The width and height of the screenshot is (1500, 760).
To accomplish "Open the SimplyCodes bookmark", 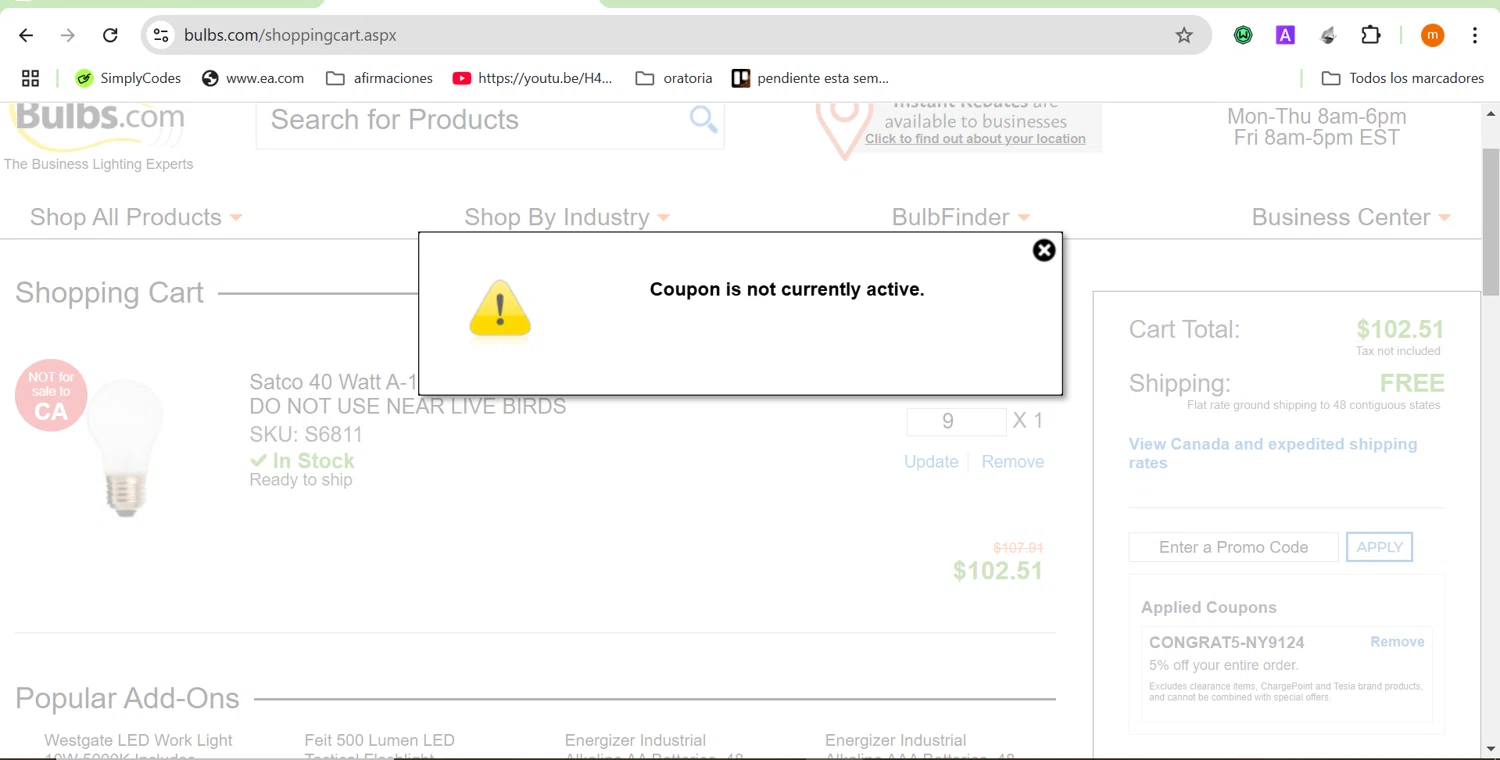I will pyautogui.click(x=128, y=78).
